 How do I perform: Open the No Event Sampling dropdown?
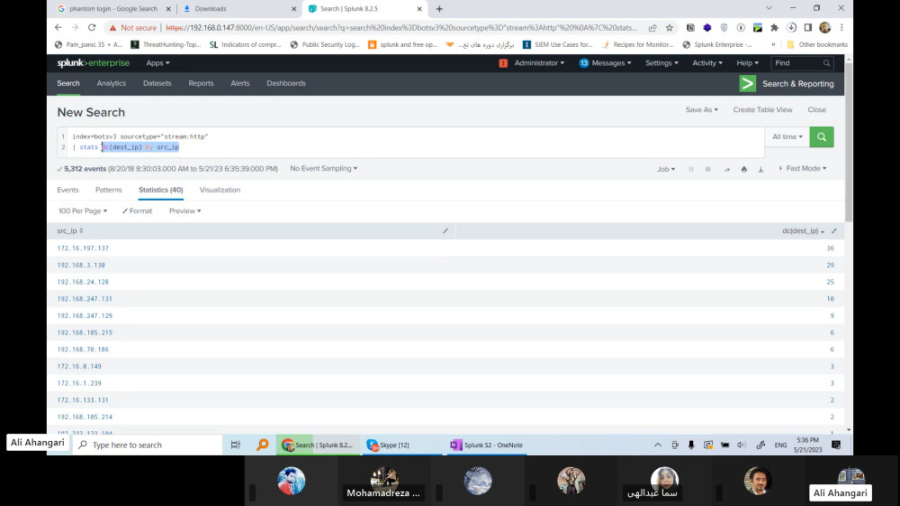(323, 169)
